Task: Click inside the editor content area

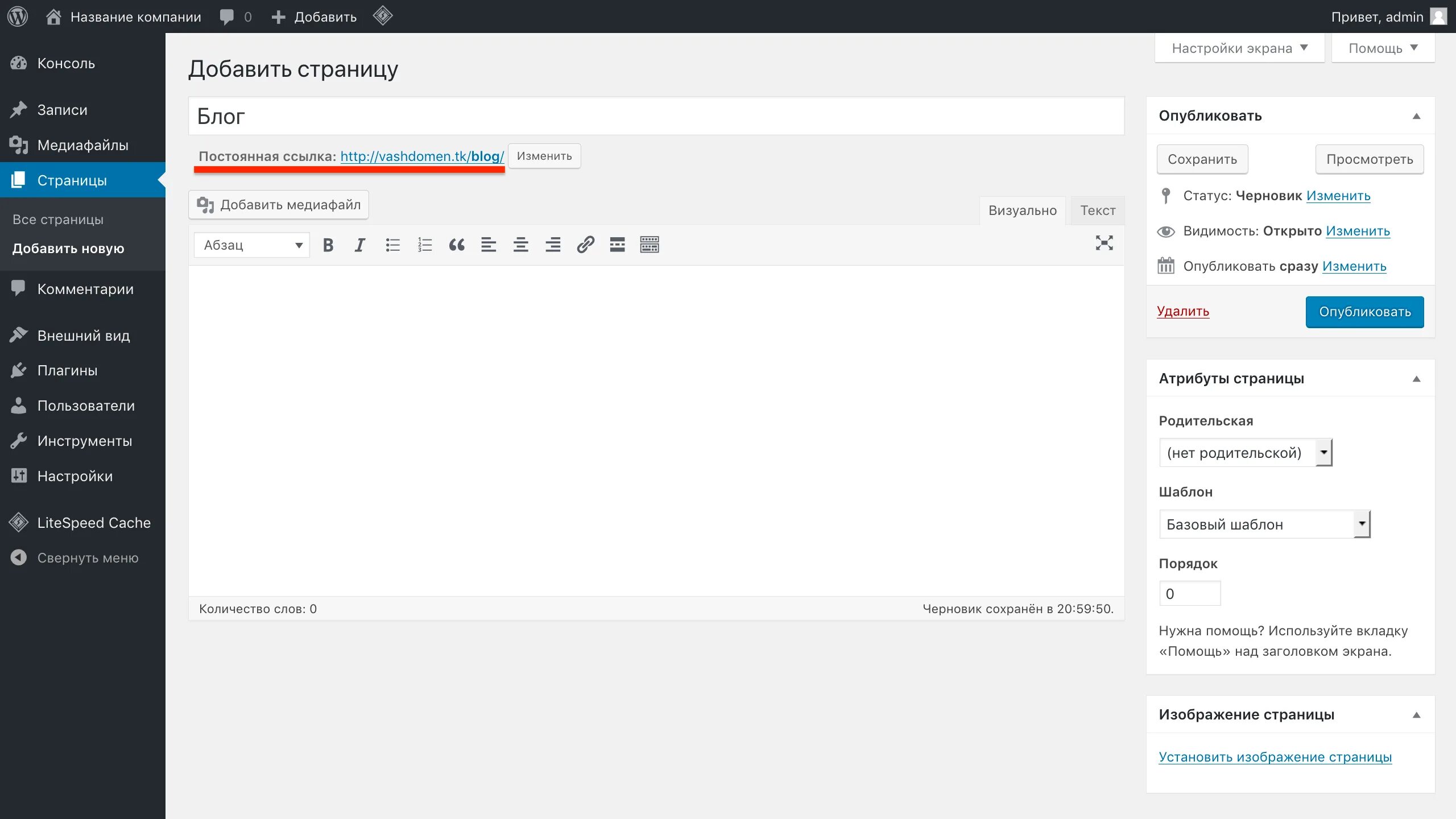Action: [x=656, y=431]
